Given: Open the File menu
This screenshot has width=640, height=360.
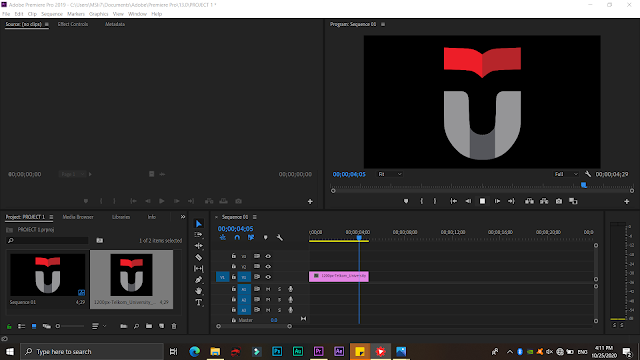Looking at the screenshot, I should [x=6, y=14].
